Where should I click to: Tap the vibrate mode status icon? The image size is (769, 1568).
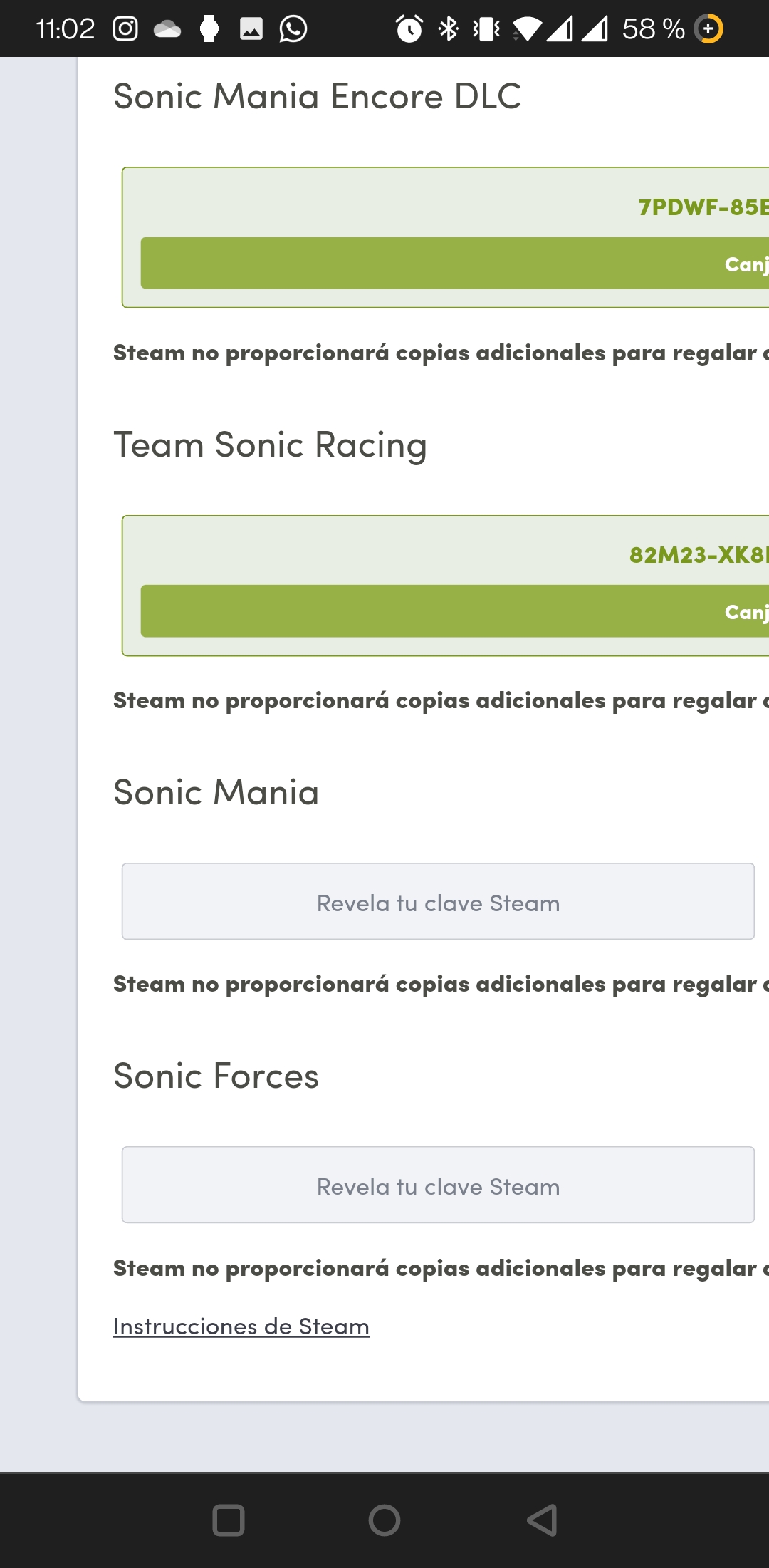486,28
